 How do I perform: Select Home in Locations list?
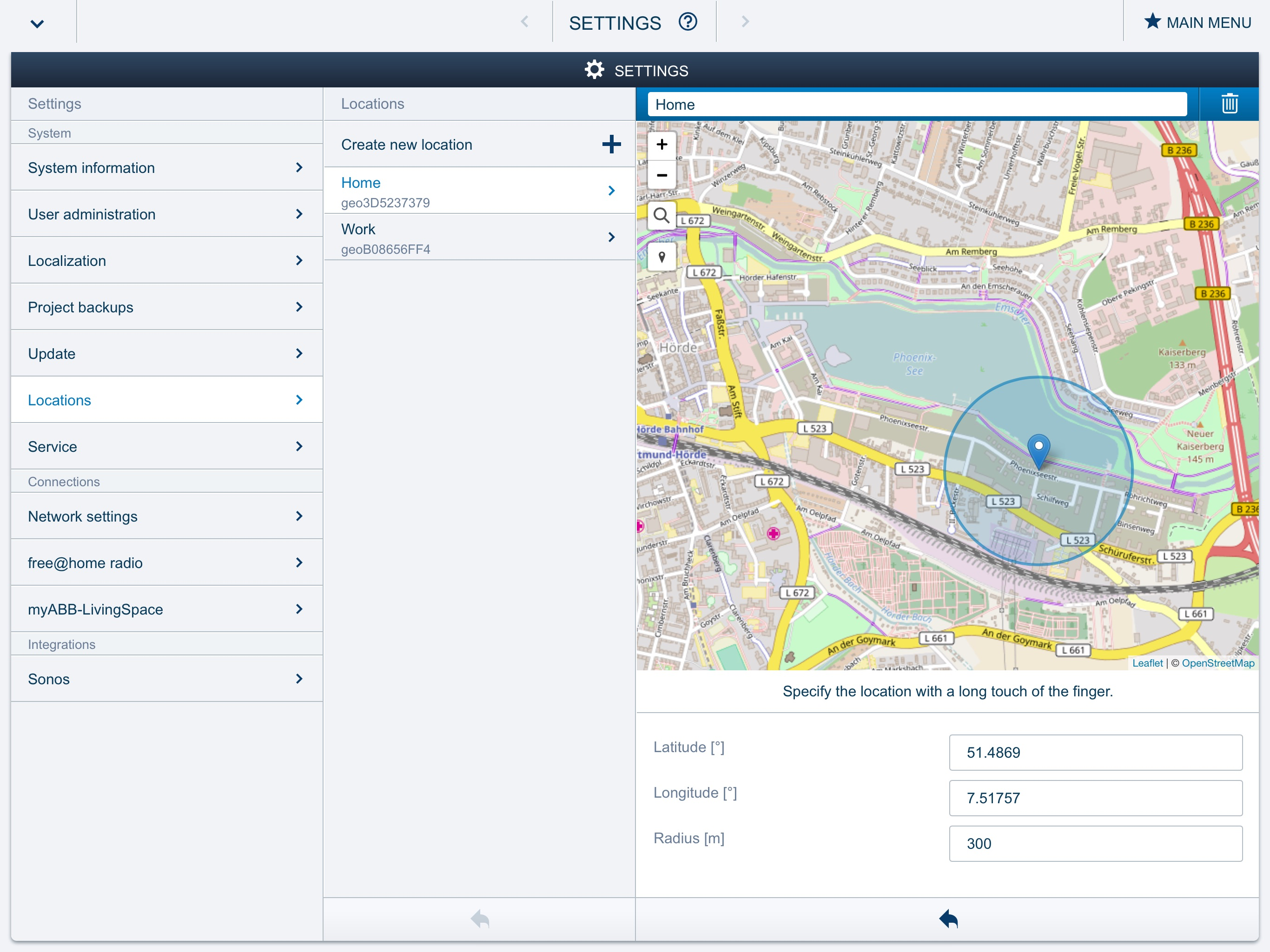click(x=479, y=191)
